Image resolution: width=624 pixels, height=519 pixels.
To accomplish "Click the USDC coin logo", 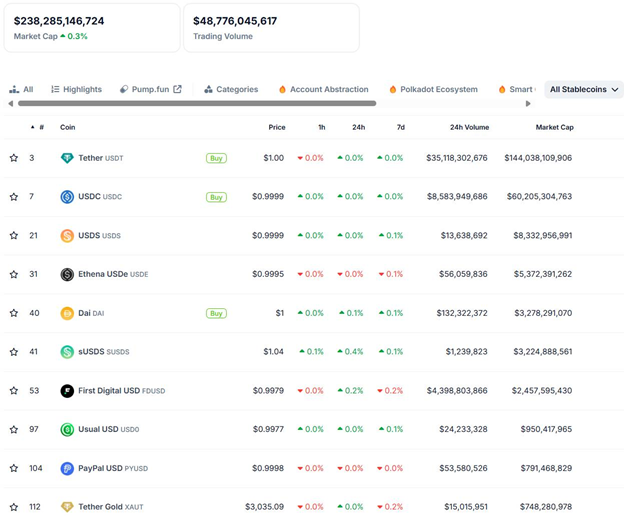I will pyautogui.click(x=67, y=197).
